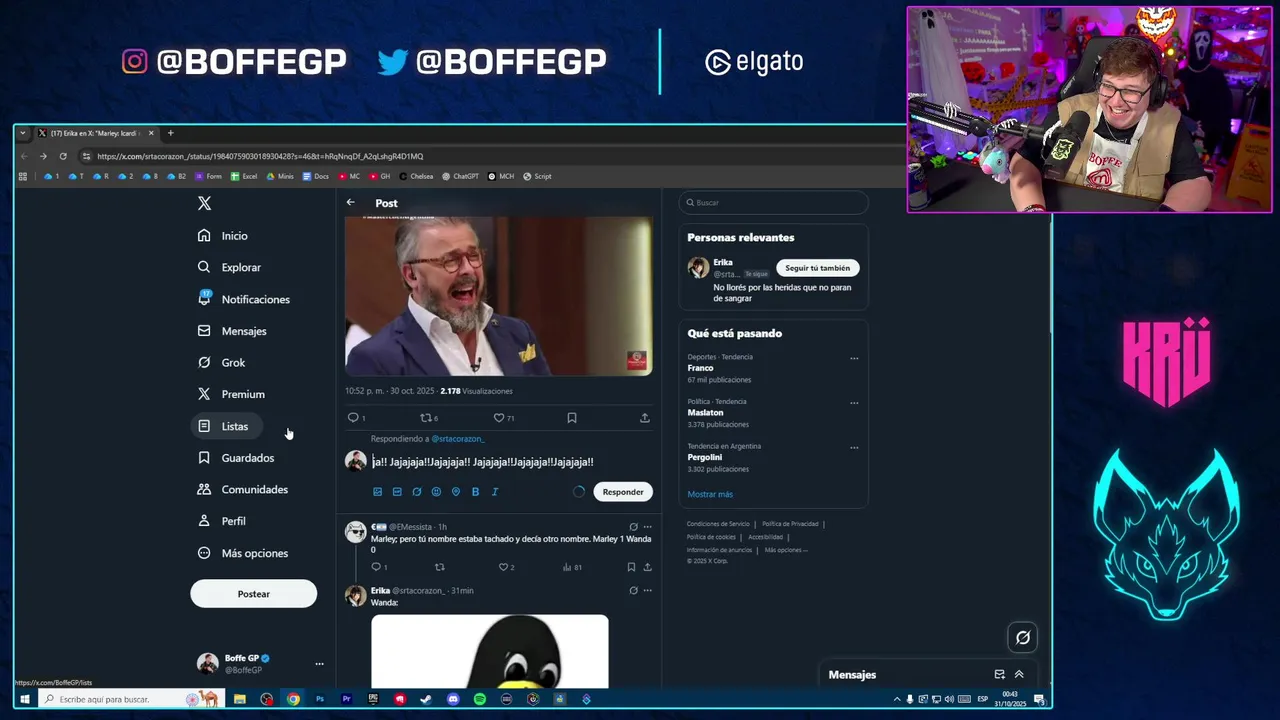Open the Maslaton trending topic
This screenshot has width=1280, height=720.
705,413
